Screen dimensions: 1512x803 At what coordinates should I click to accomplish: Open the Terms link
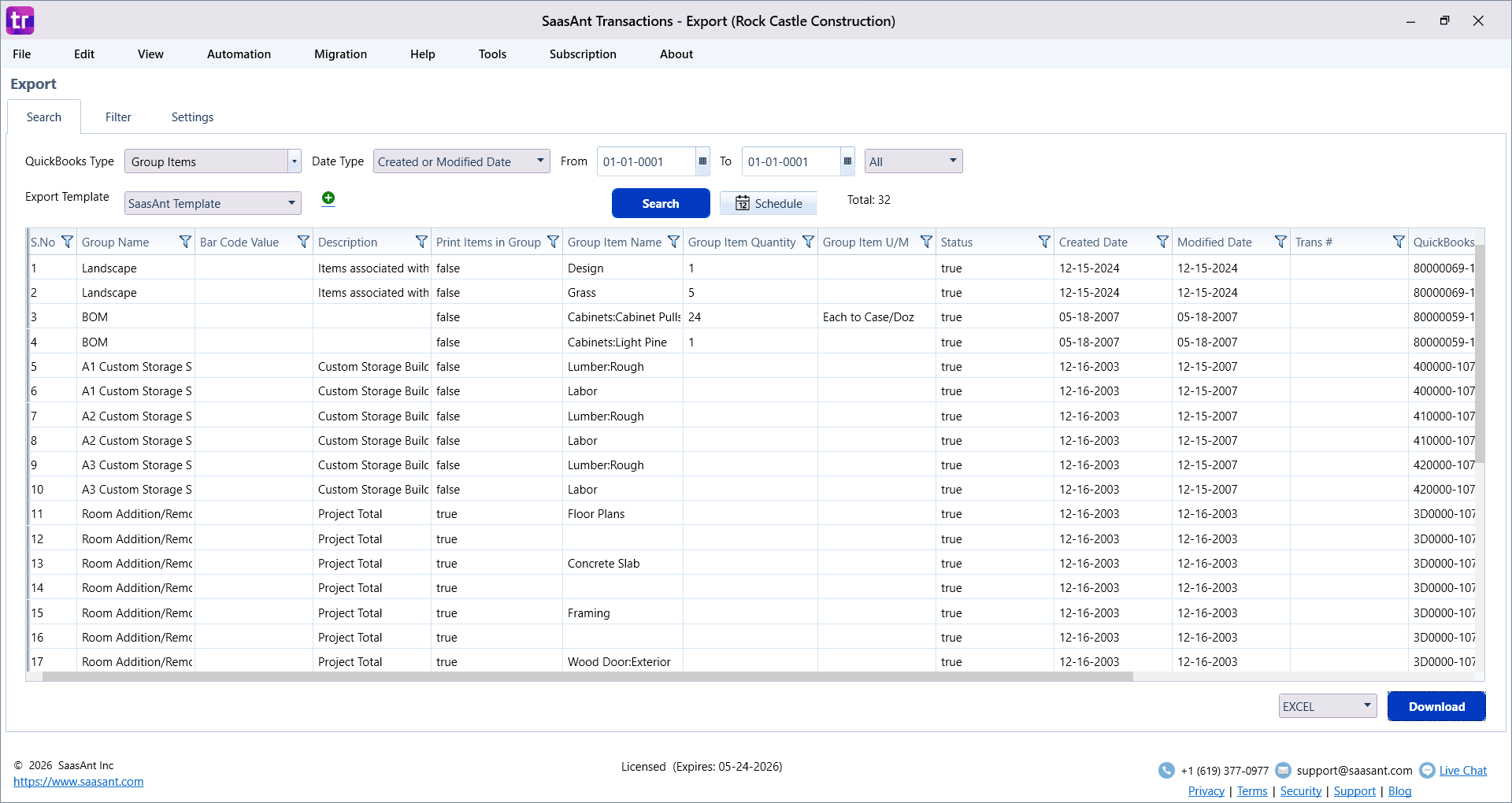pos(1252,791)
